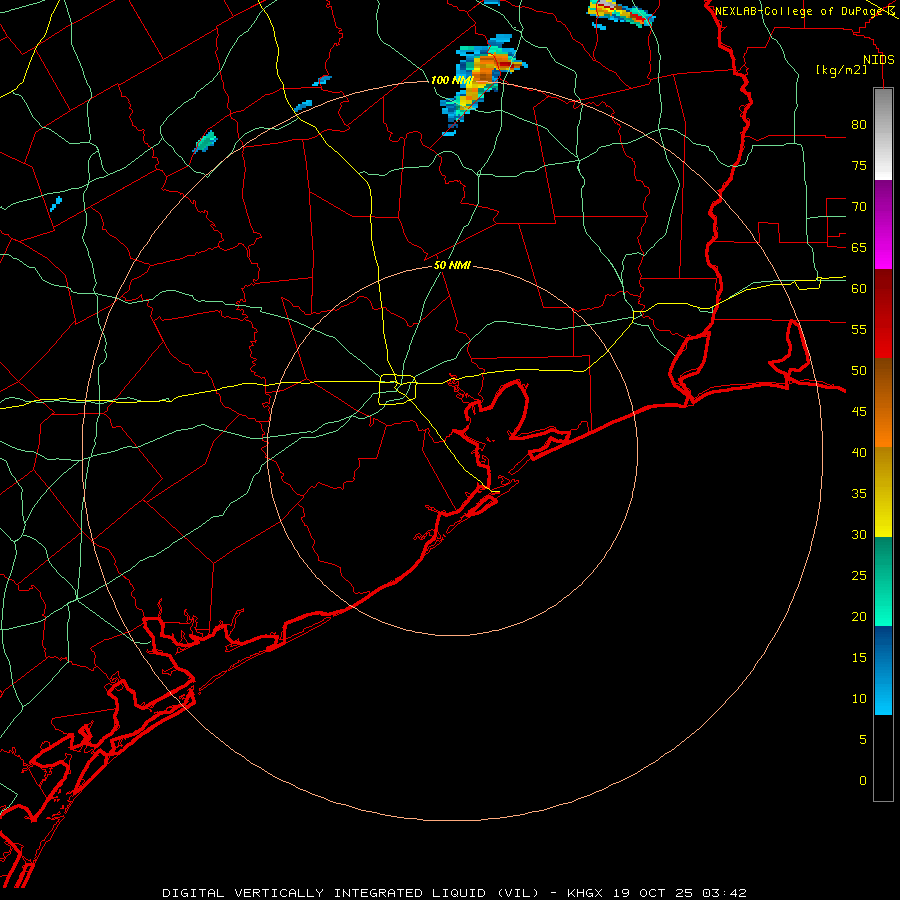The width and height of the screenshot is (900, 900).
Task: Click the 50 value on the scale
Action: tap(859, 371)
